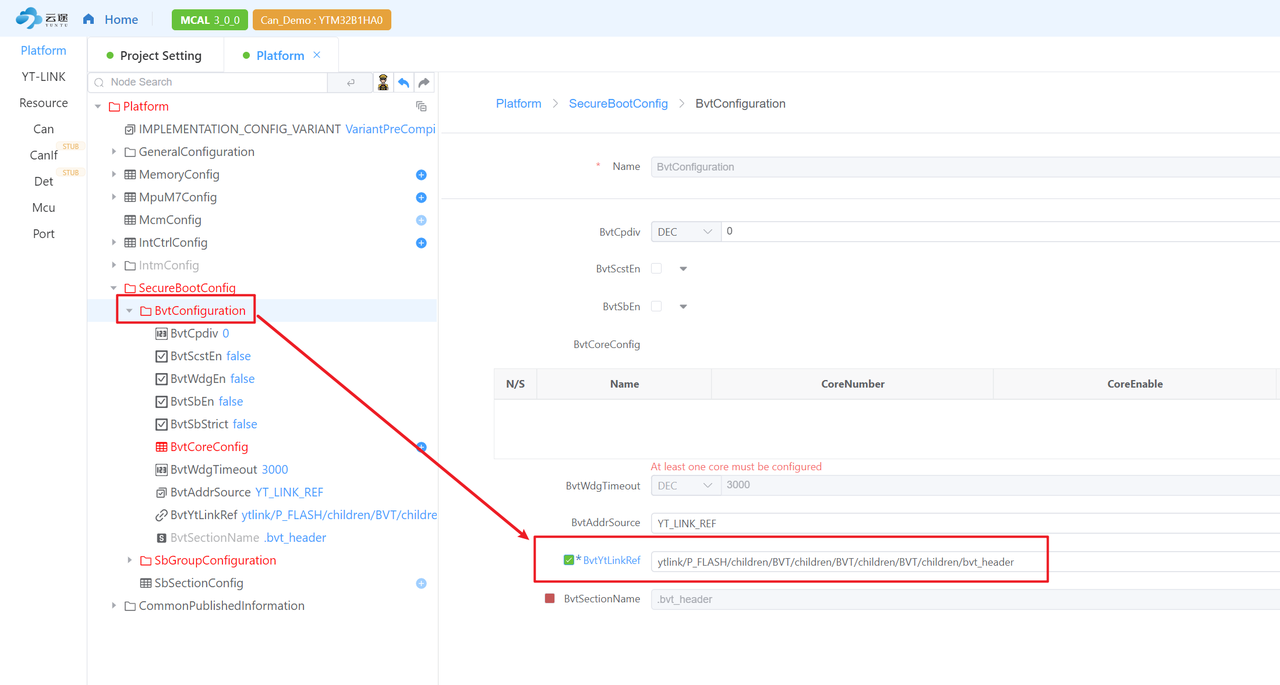This screenshot has width=1280, height=685.
Task: Add a core with BvtCoreConfig plus icon
Action: click(421, 447)
